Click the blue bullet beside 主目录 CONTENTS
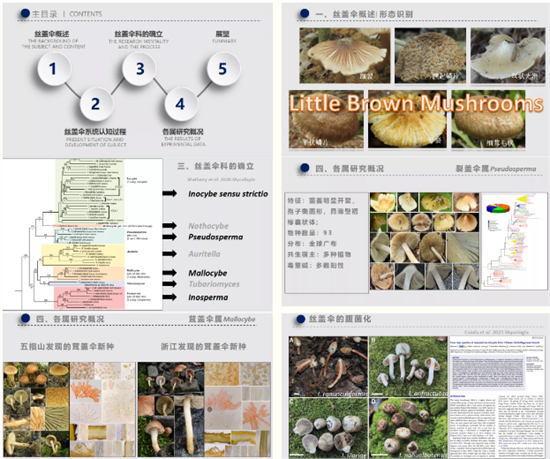The image size is (550, 459). tap(25, 13)
